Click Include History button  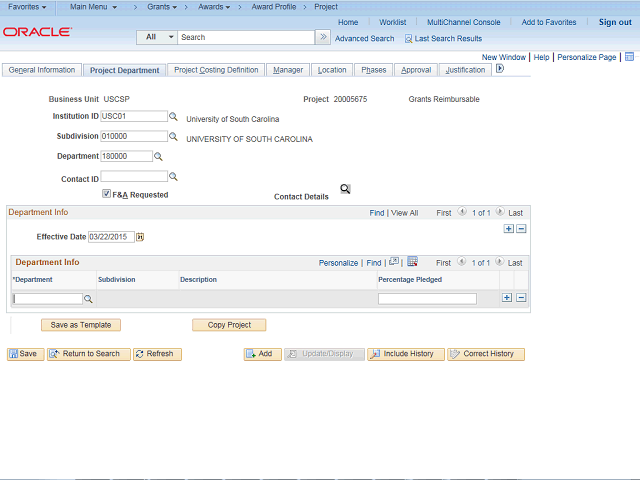tap(406, 354)
